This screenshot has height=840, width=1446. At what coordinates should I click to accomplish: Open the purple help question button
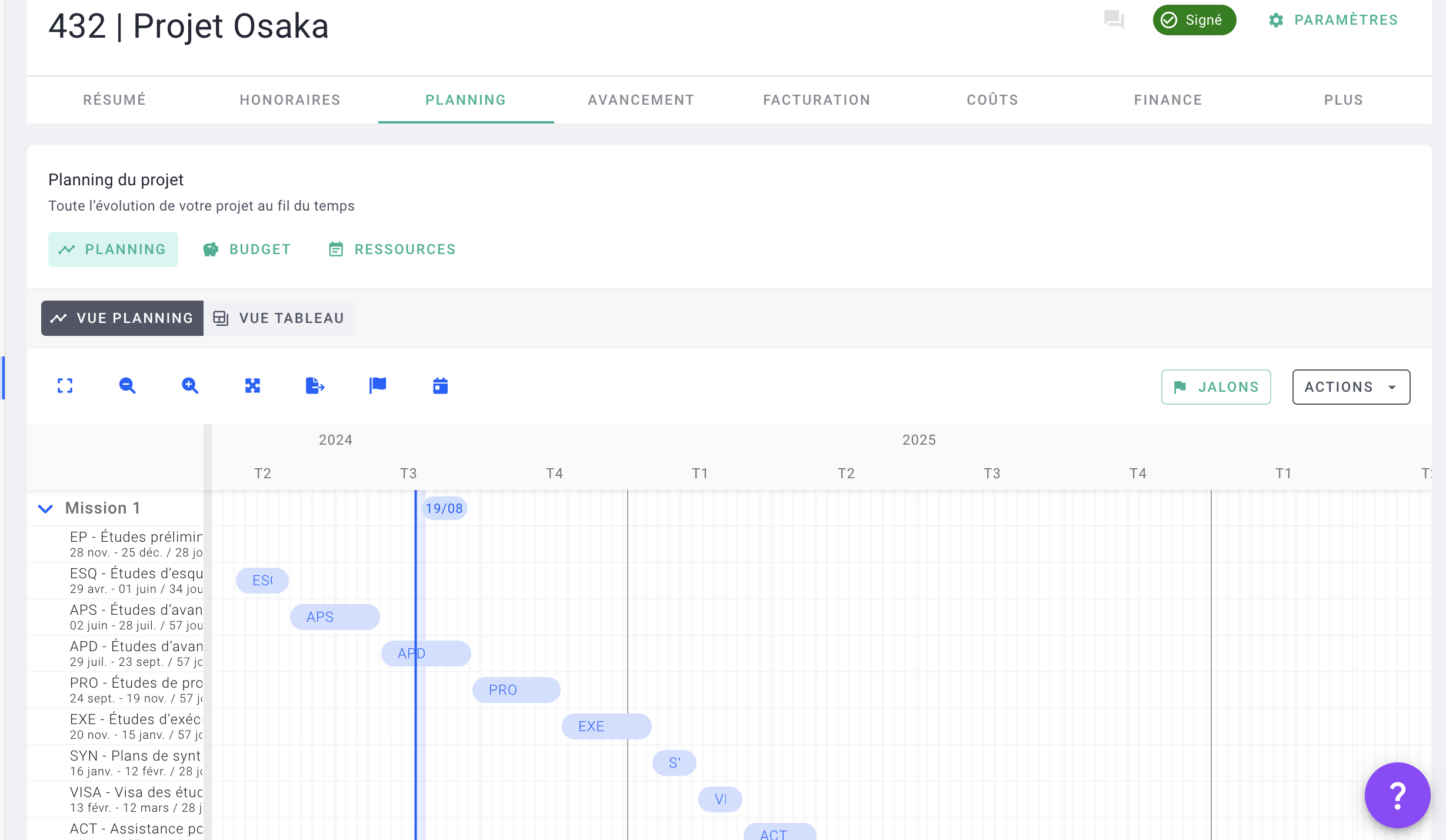[1398, 795]
